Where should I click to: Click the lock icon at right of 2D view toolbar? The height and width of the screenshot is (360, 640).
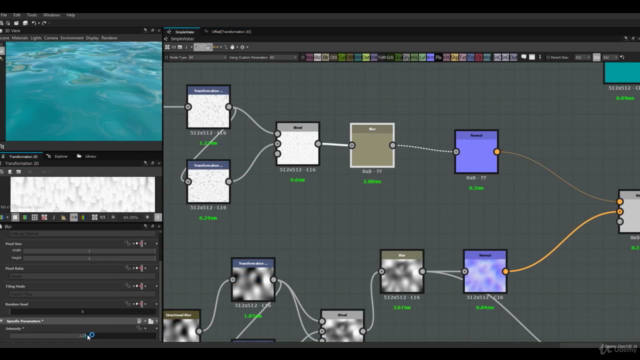click(158, 218)
